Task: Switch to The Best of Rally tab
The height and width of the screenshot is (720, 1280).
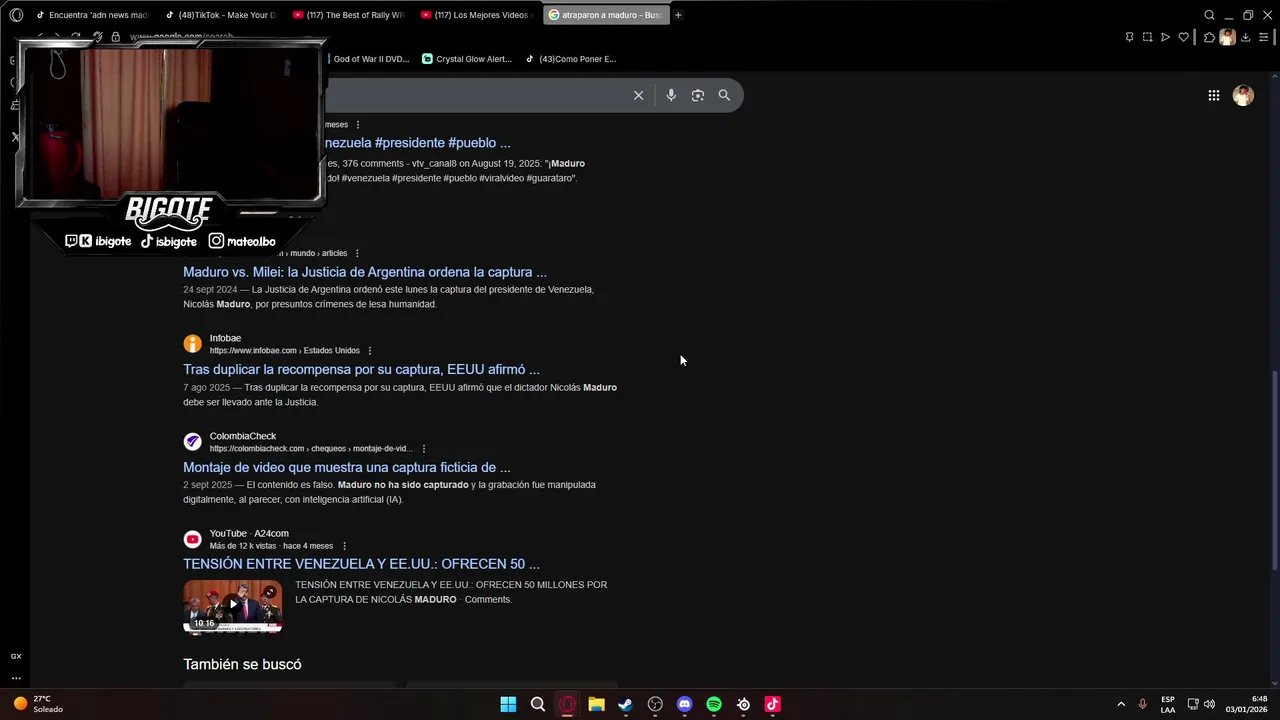Action: (348, 15)
